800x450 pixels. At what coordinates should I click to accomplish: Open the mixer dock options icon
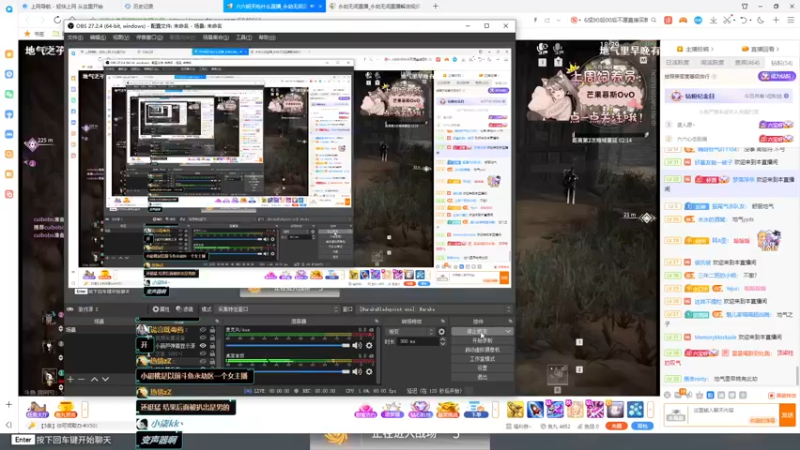tap(376, 321)
